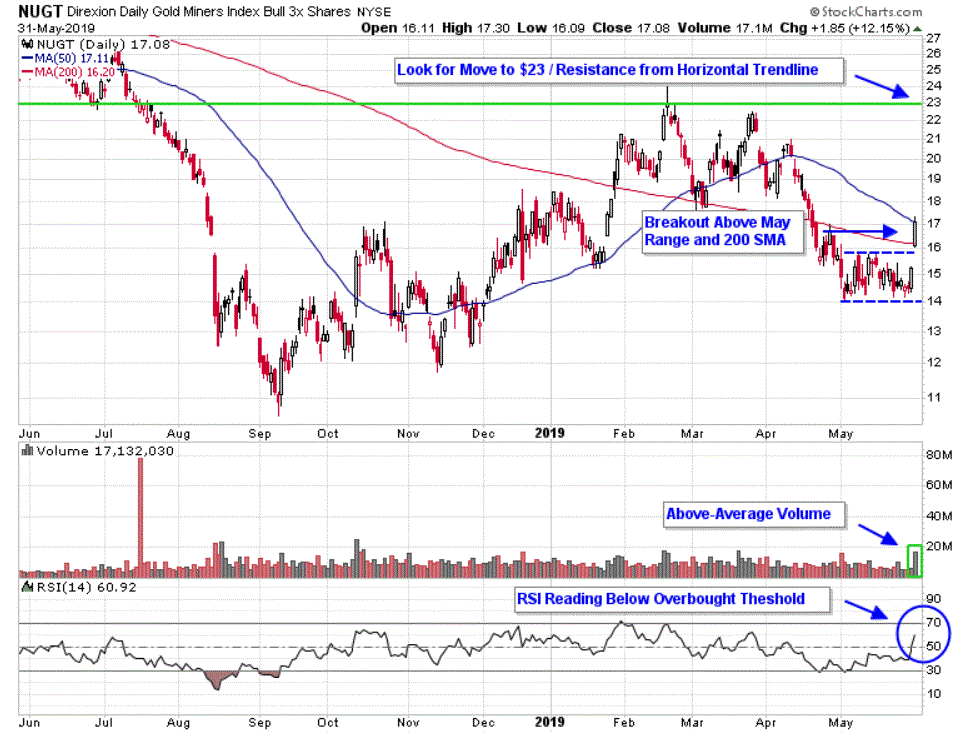Click the 'Look for Move to $23' annotation
Viewport: 967px width, 734px height.
pos(619,70)
